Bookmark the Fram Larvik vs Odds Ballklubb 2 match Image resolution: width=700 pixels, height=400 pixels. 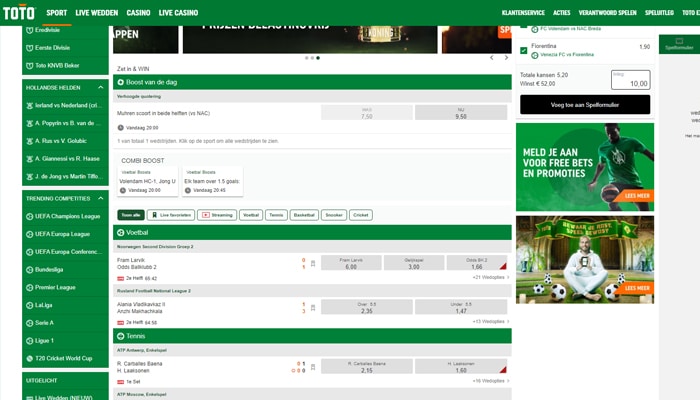point(313,263)
